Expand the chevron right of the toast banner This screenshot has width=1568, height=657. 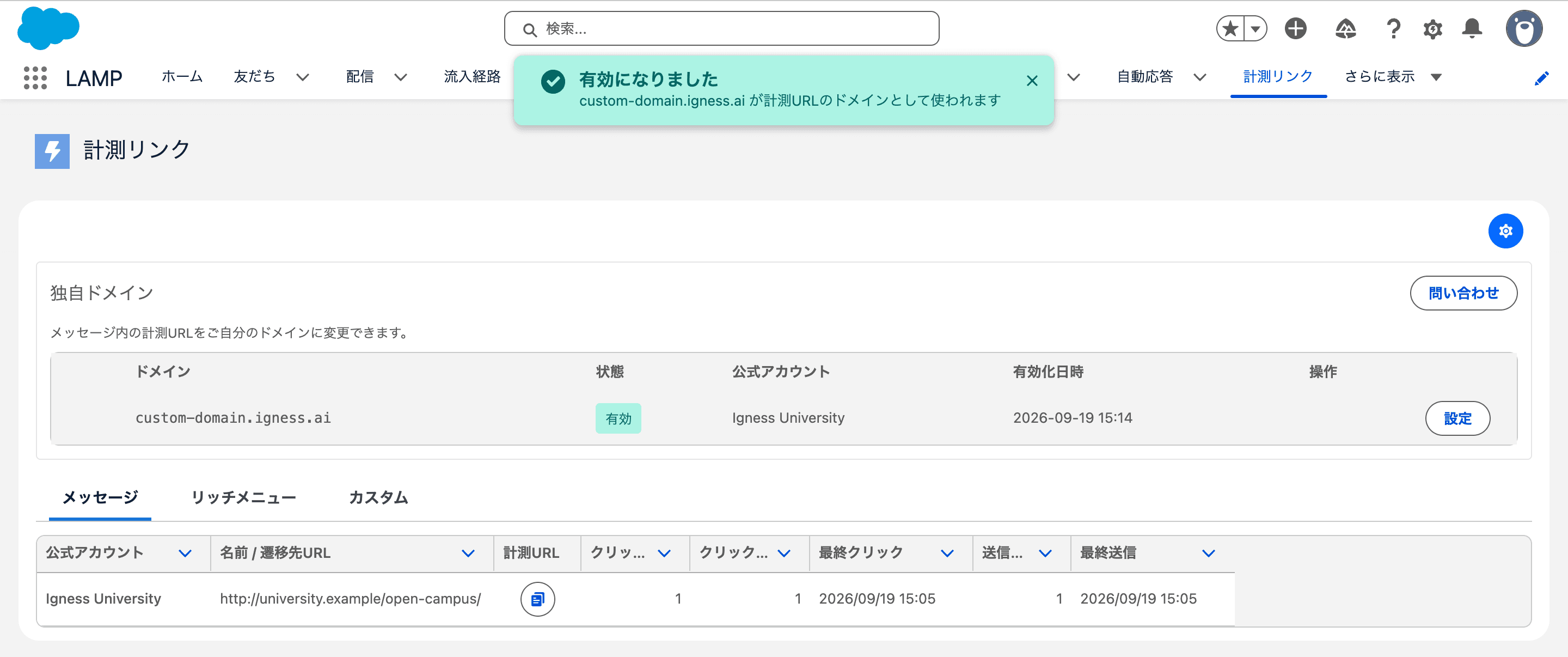[1074, 77]
